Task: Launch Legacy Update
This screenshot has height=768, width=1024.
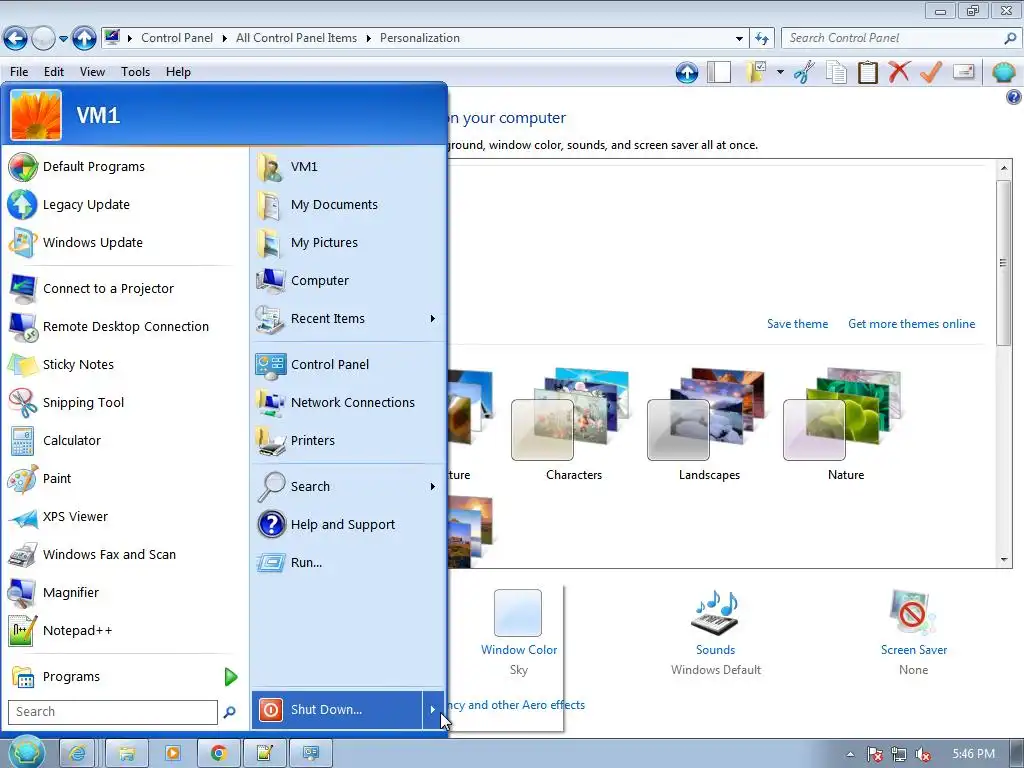Action: tap(124, 204)
